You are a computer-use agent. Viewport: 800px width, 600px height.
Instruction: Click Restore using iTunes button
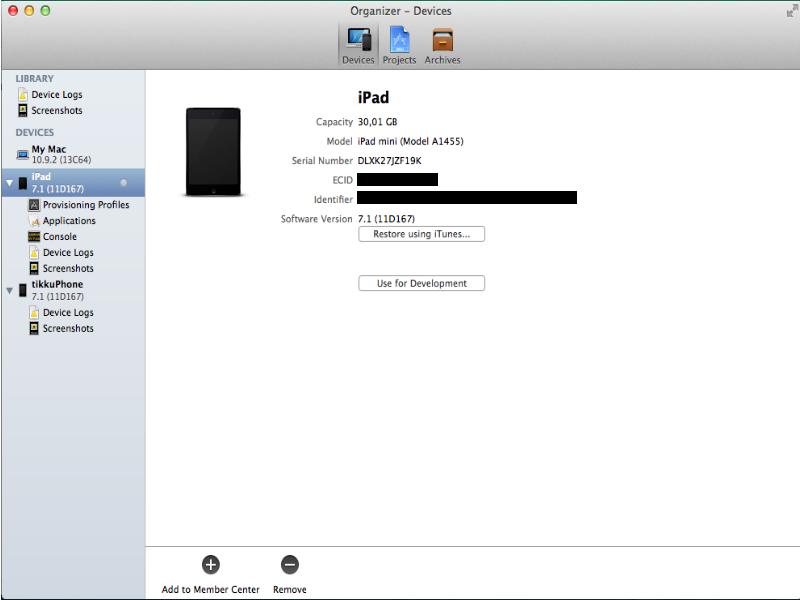[421, 234]
